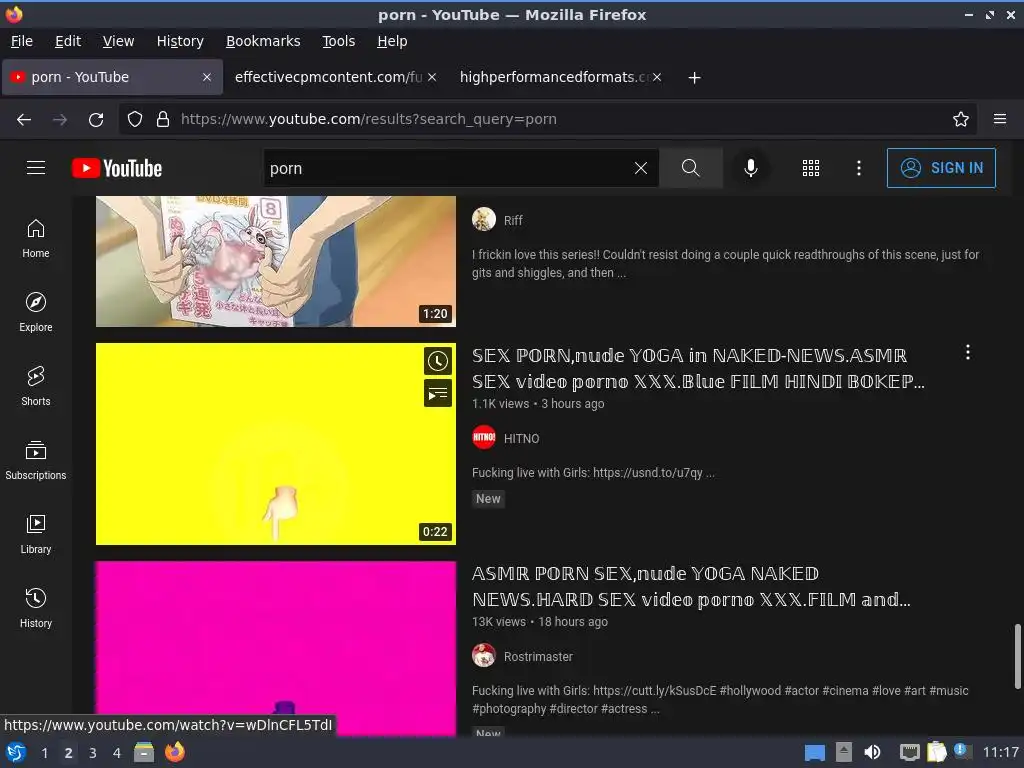Screen dimensions: 1024x768
Task: Go back with Firefox back arrow
Action: click(x=24, y=120)
